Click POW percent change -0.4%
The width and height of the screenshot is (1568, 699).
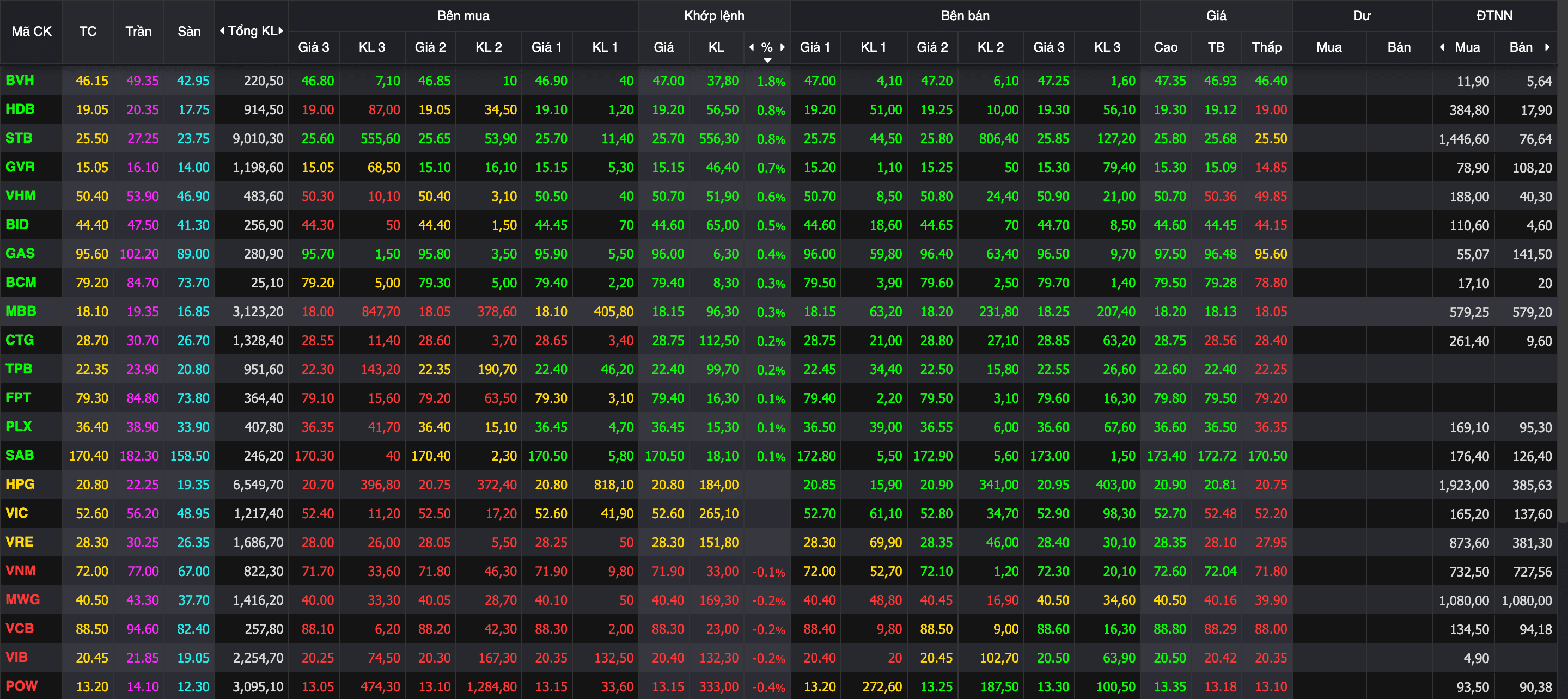pyautogui.click(x=769, y=688)
